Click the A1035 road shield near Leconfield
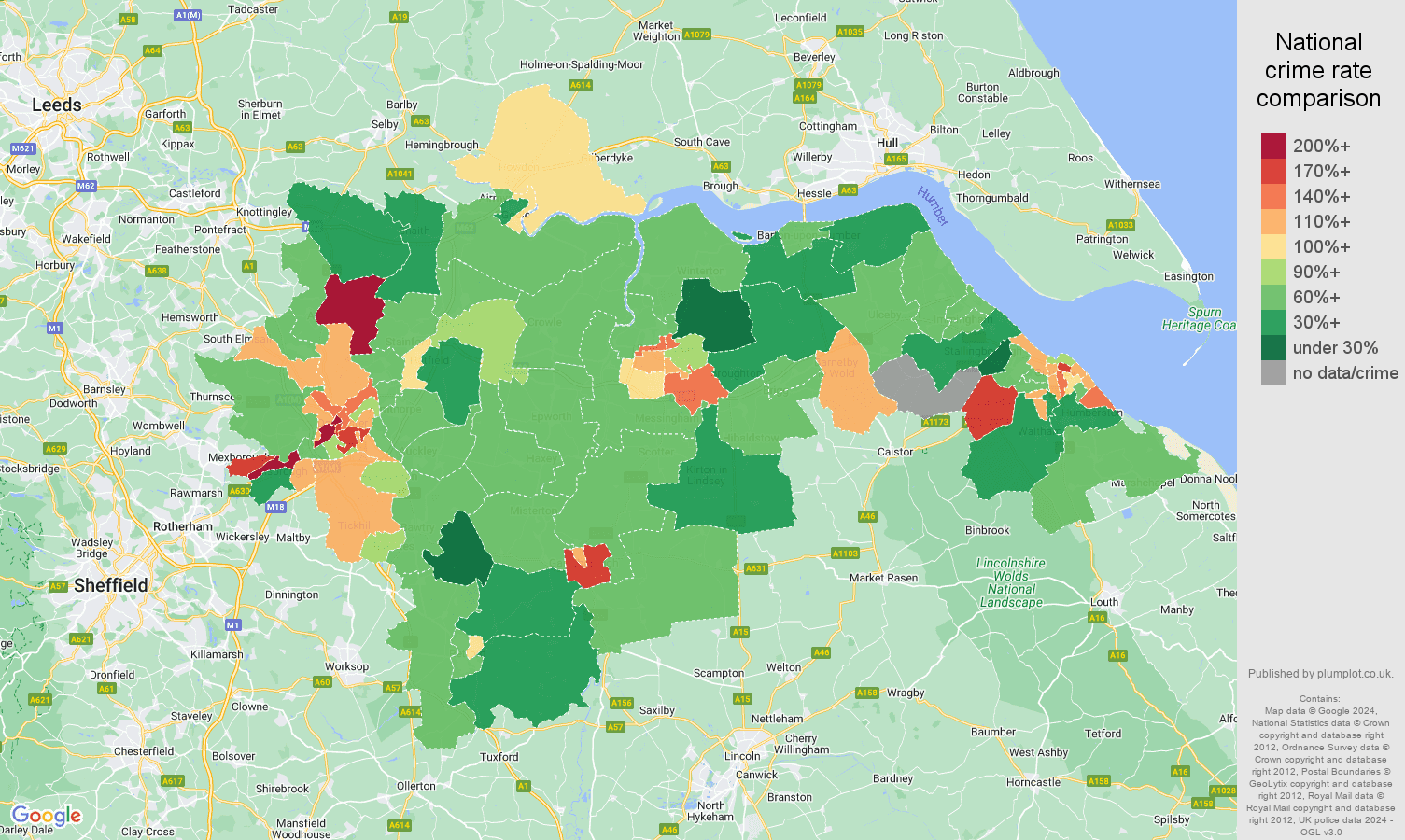Screen dimensions: 1405x840 pyautogui.click(x=850, y=32)
